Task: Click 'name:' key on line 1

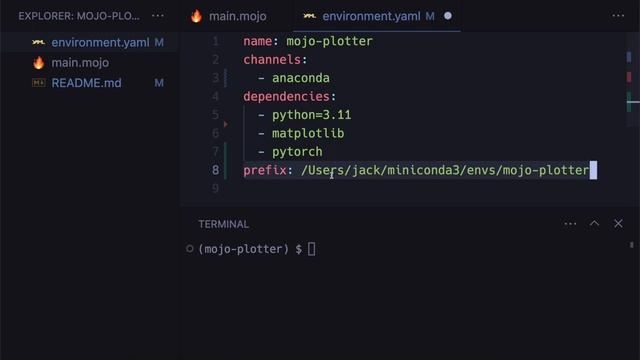Action: (261, 41)
